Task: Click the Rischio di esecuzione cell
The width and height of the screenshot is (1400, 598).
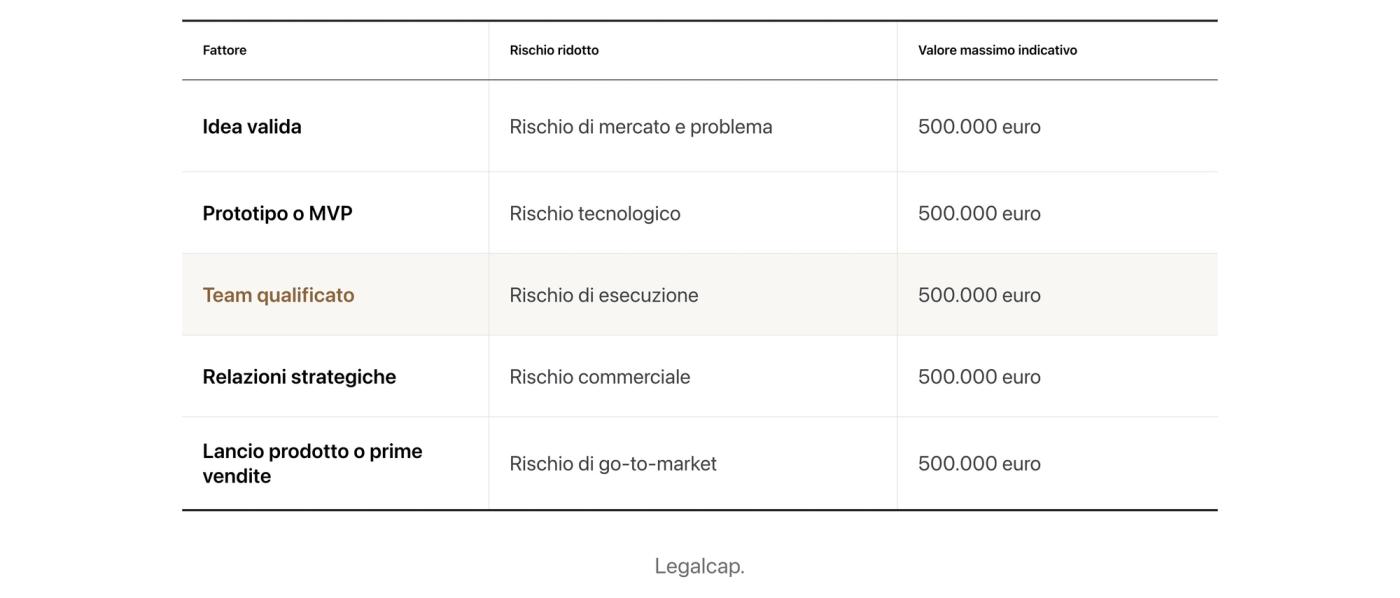Action: (604, 295)
